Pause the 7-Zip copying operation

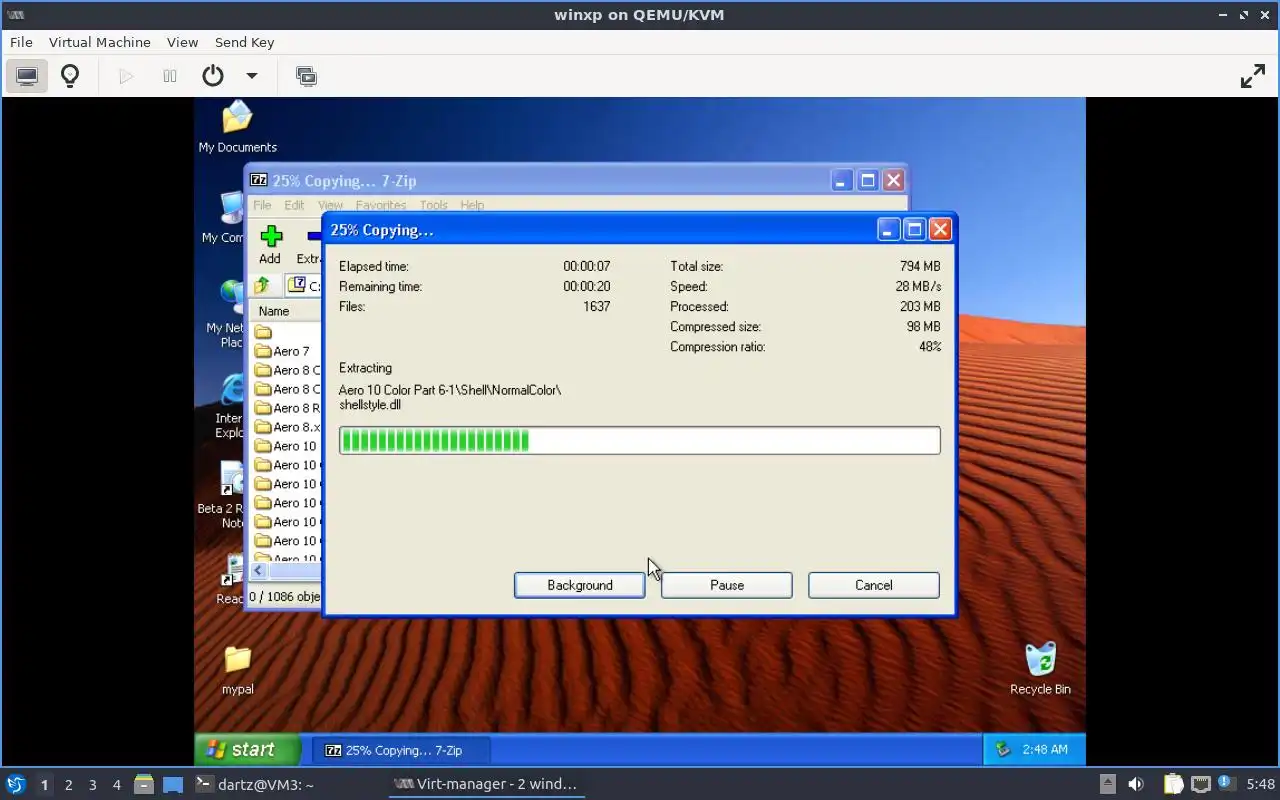[x=727, y=585]
